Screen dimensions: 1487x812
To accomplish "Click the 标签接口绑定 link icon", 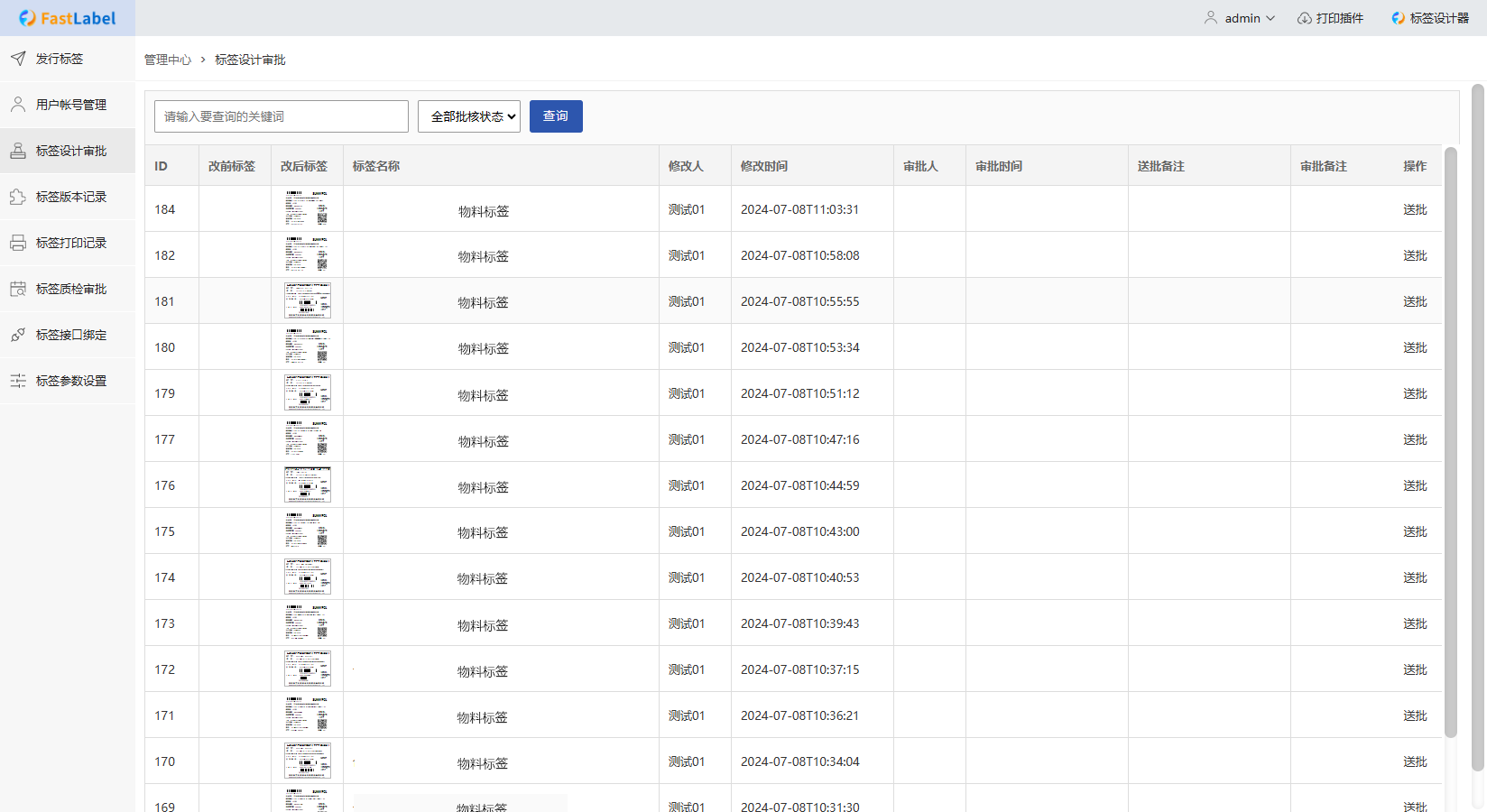I will [18, 335].
